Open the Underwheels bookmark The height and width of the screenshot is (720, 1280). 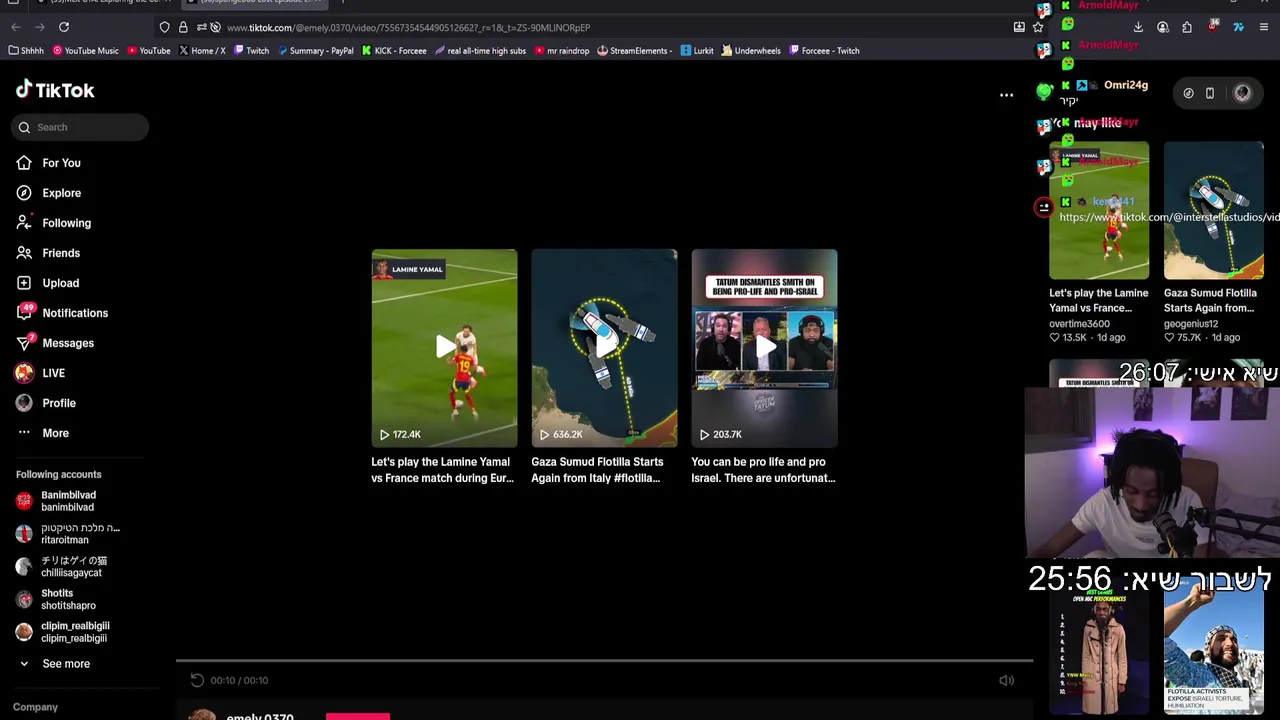click(751, 51)
